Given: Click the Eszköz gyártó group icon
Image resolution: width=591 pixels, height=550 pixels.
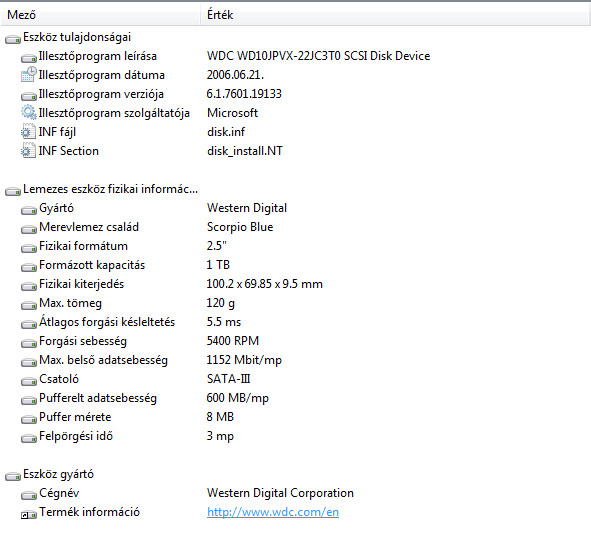Looking at the screenshot, I should pos(13,476).
